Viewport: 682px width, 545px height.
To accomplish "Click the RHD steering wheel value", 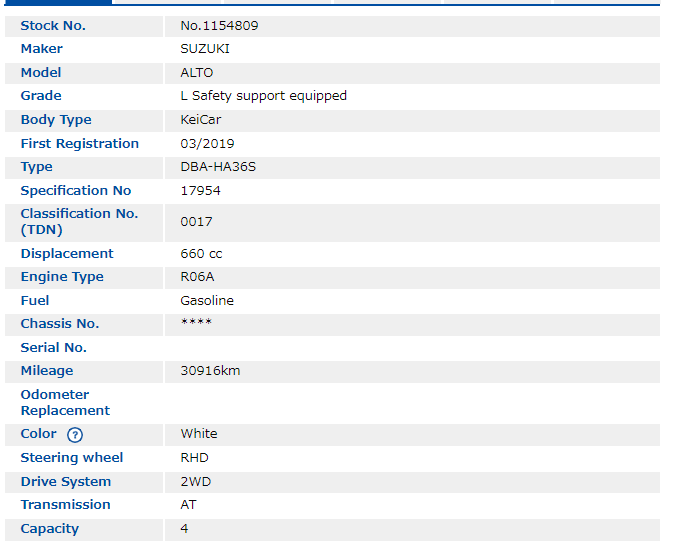I will click(x=195, y=458).
